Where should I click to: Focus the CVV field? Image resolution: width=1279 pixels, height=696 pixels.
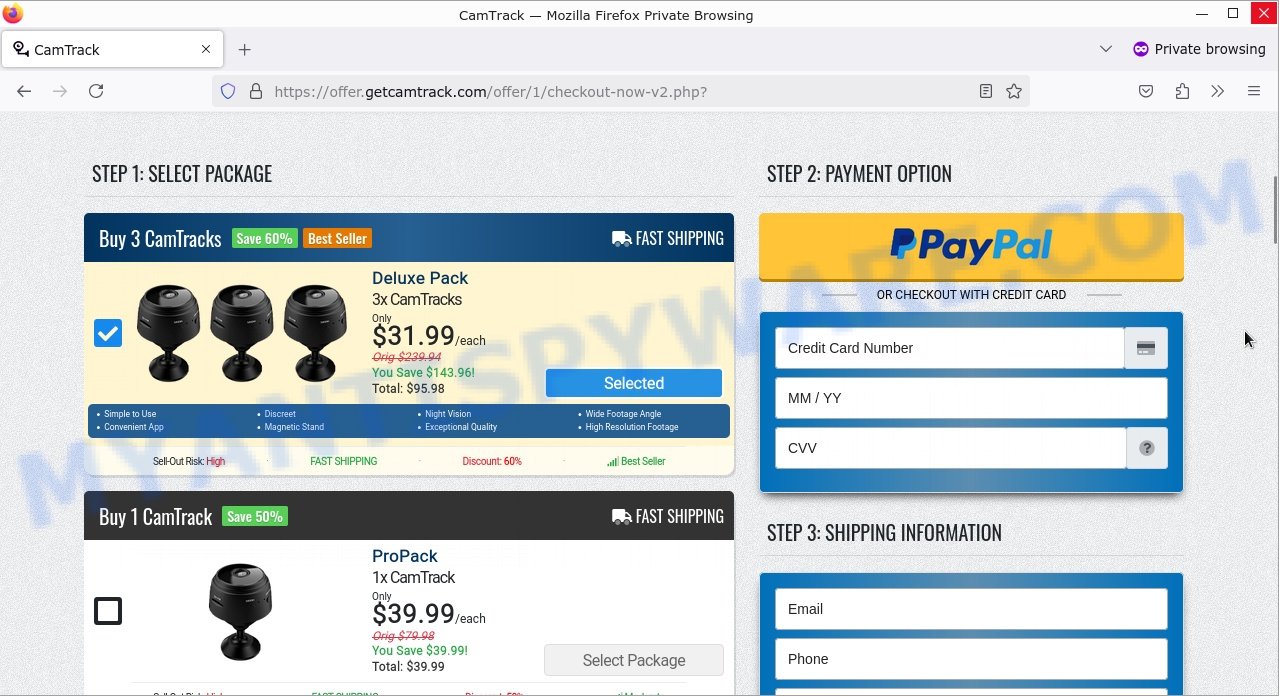(951, 448)
